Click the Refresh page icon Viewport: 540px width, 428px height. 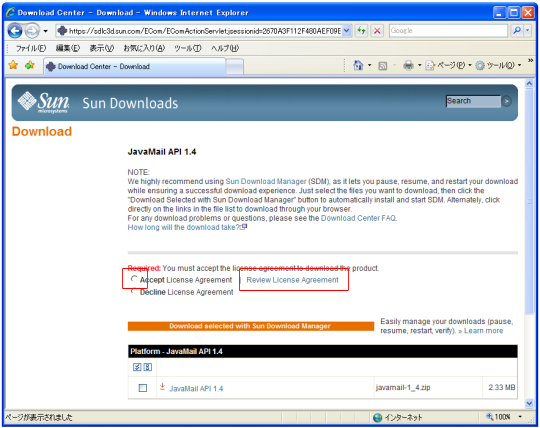coord(361,31)
